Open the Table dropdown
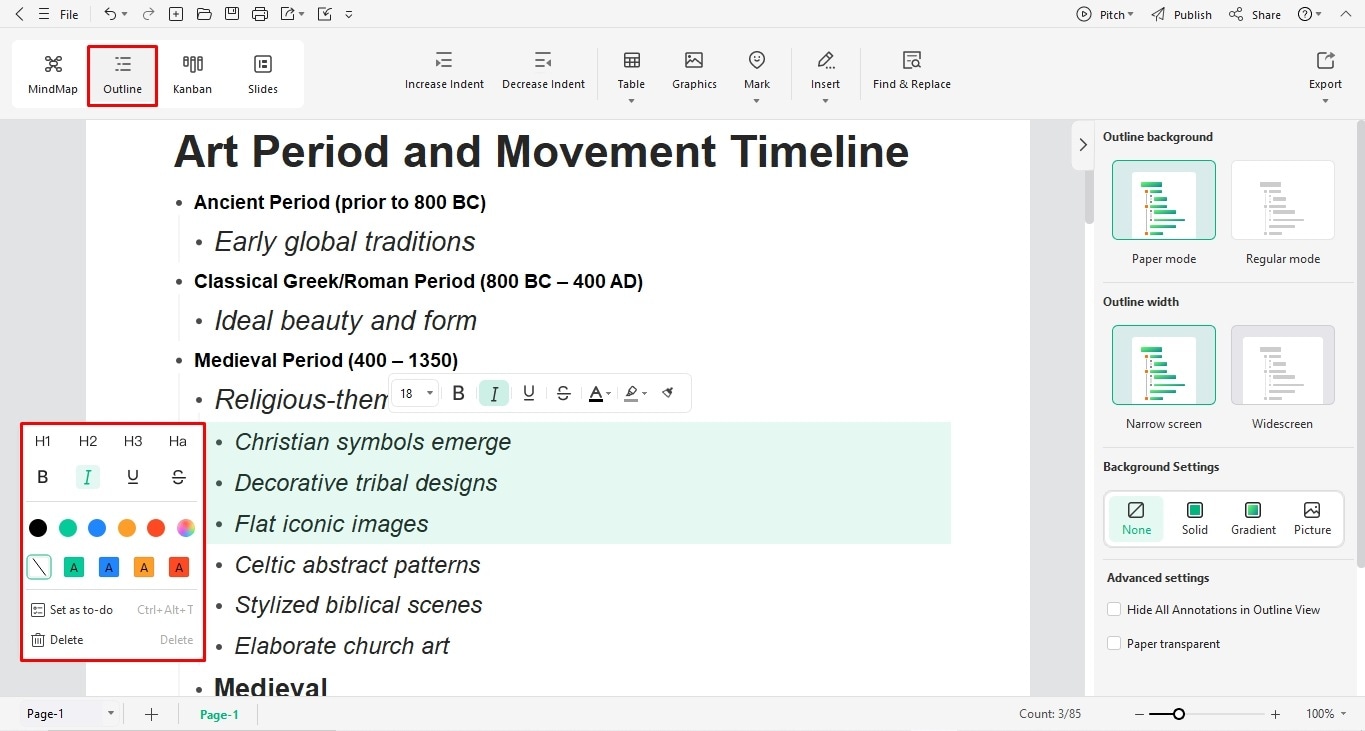The image size is (1365, 731). click(x=631, y=76)
